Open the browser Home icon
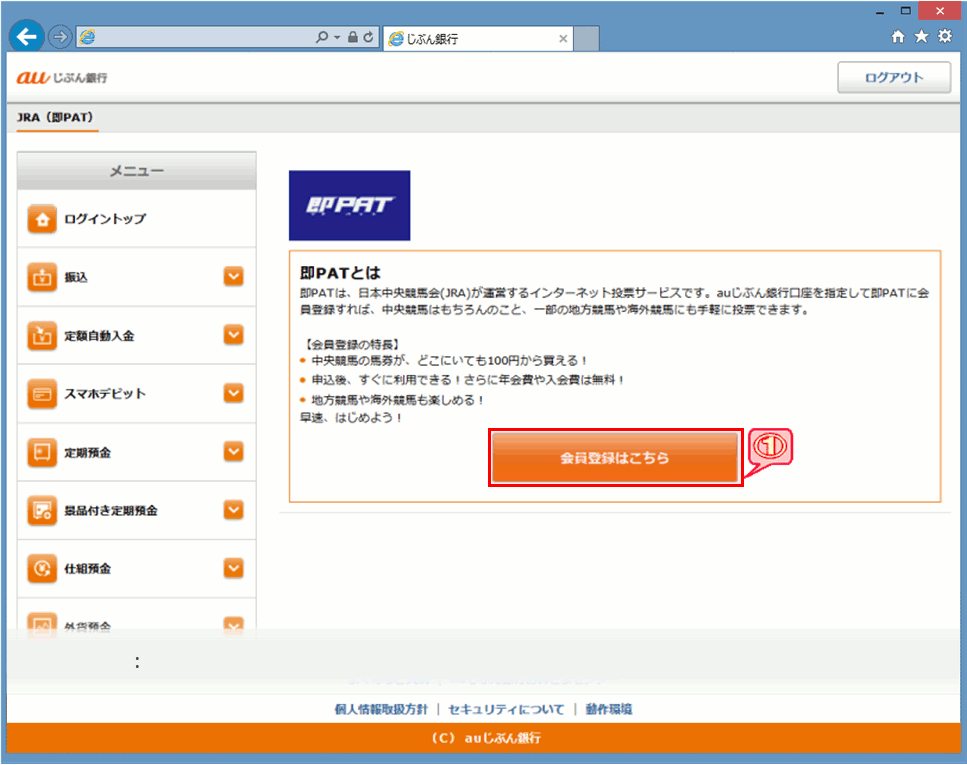The width and height of the screenshot is (967, 765). point(898,37)
